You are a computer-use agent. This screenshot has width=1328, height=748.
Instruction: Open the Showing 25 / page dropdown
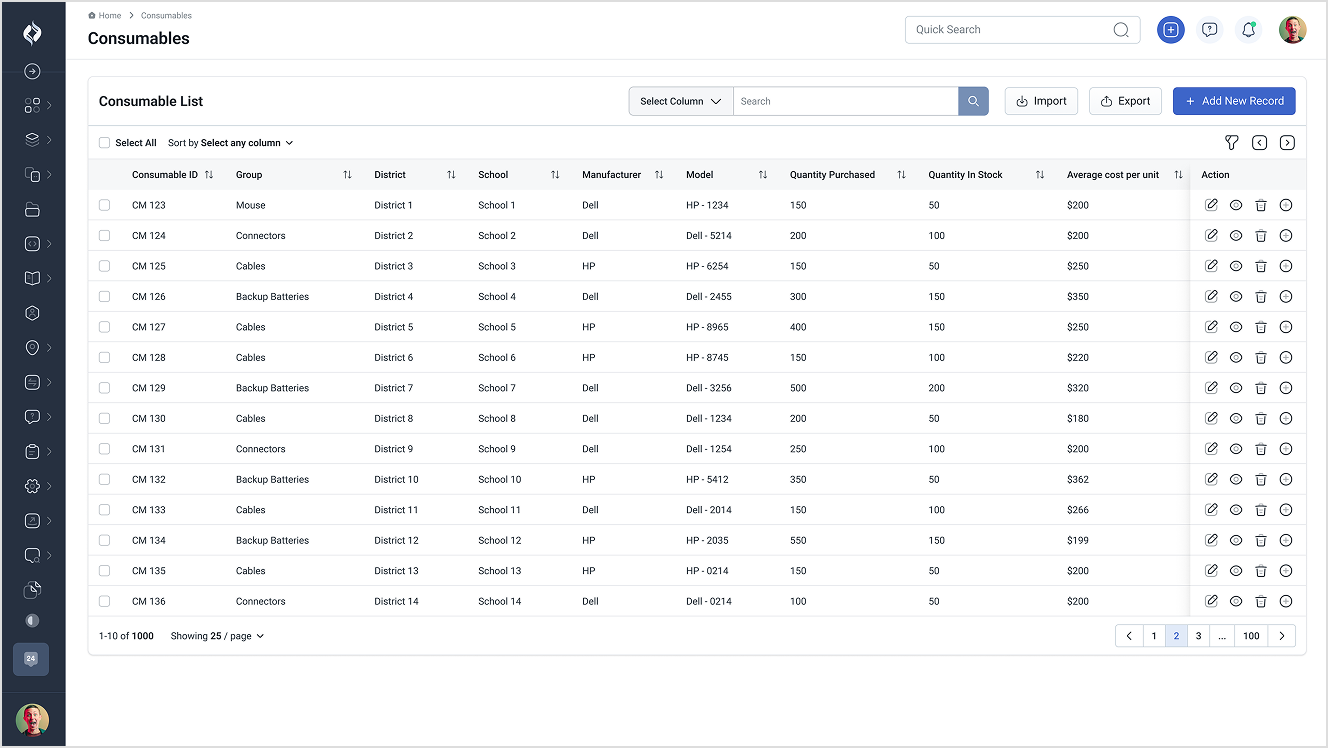click(x=217, y=636)
